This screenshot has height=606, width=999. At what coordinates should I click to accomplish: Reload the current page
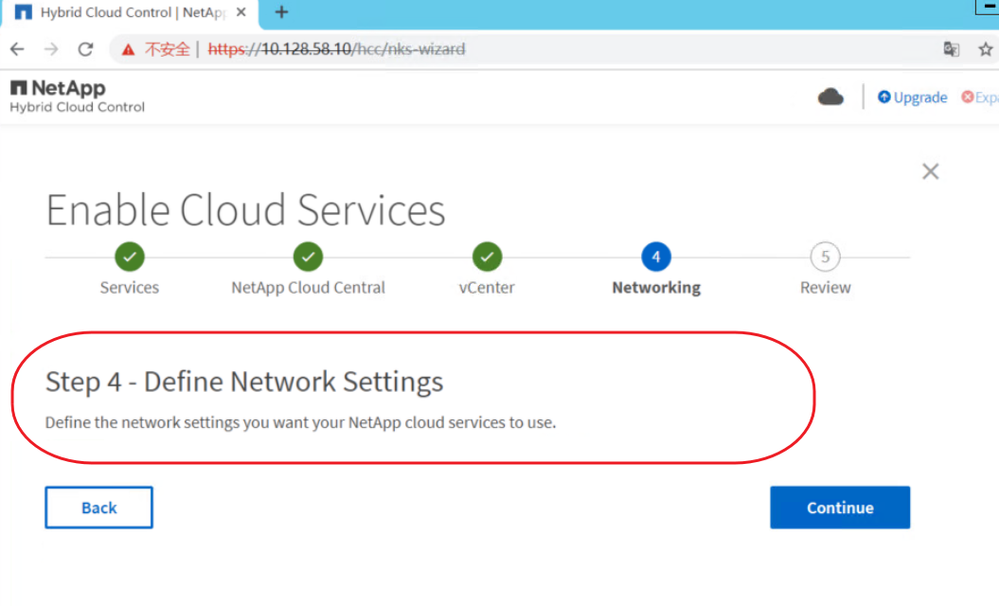click(86, 49)
